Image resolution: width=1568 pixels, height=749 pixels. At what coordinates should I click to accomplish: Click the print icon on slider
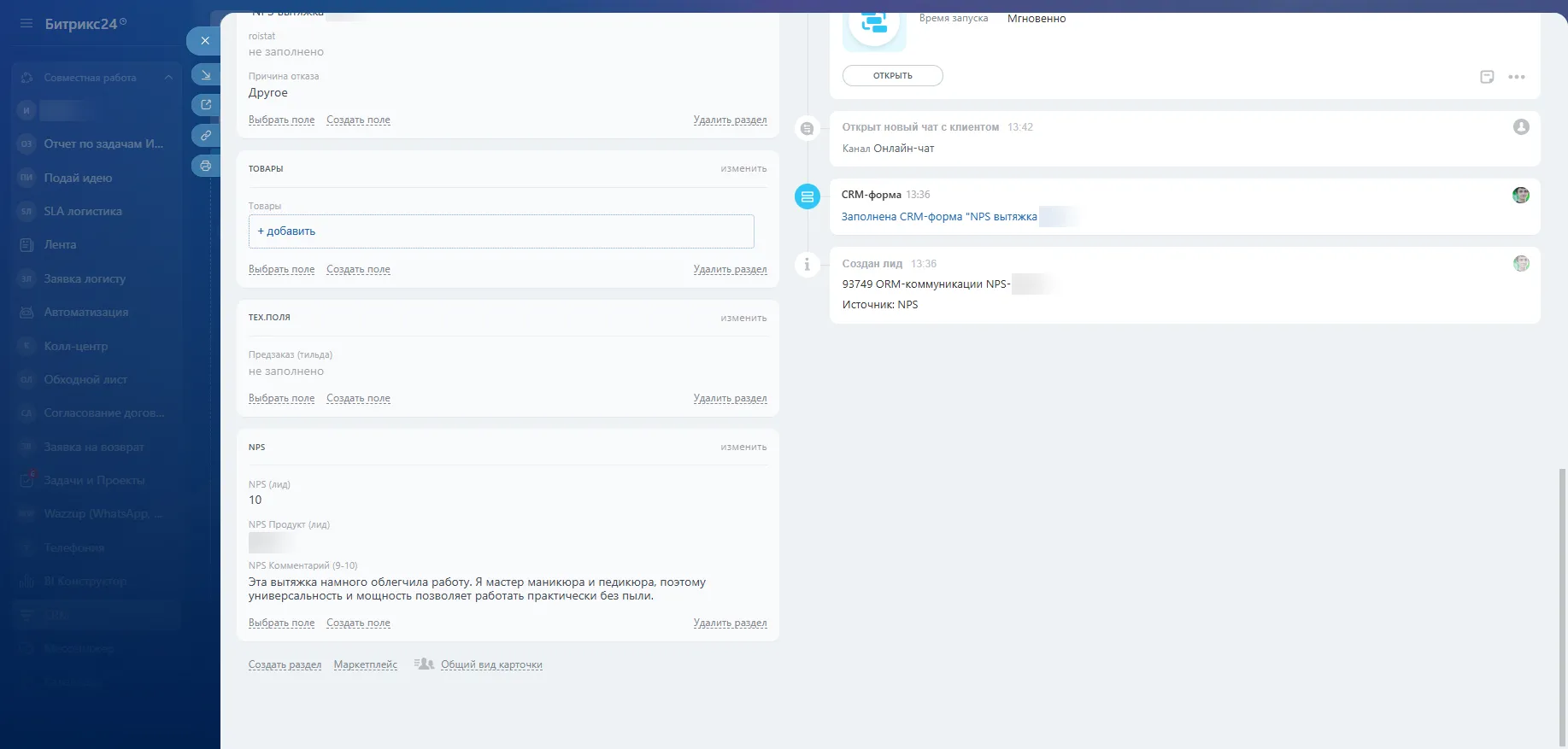tap(205, 166)
